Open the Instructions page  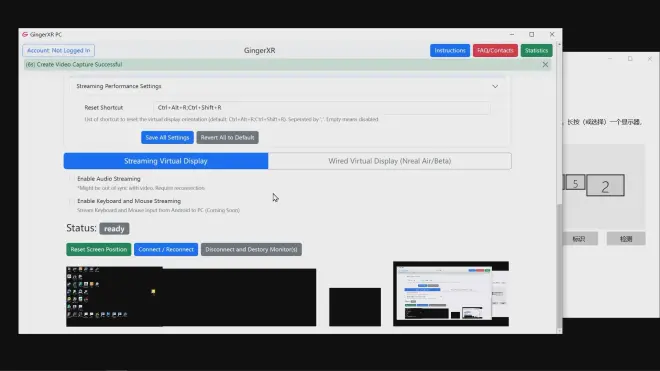[450, 51]
